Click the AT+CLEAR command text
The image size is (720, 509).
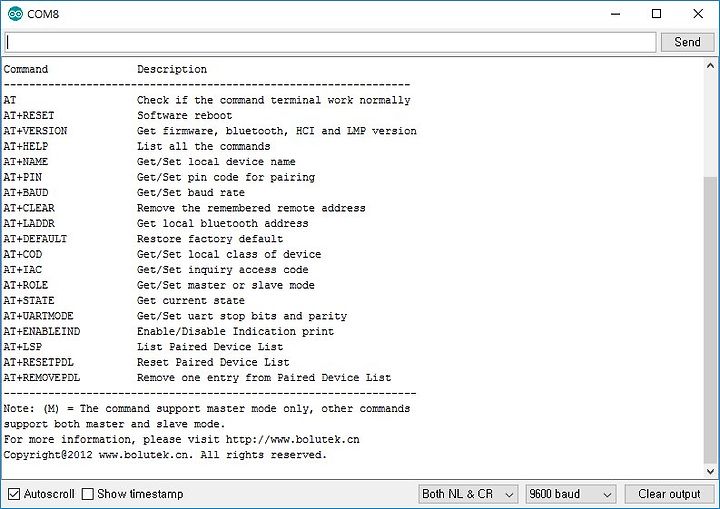29,208
